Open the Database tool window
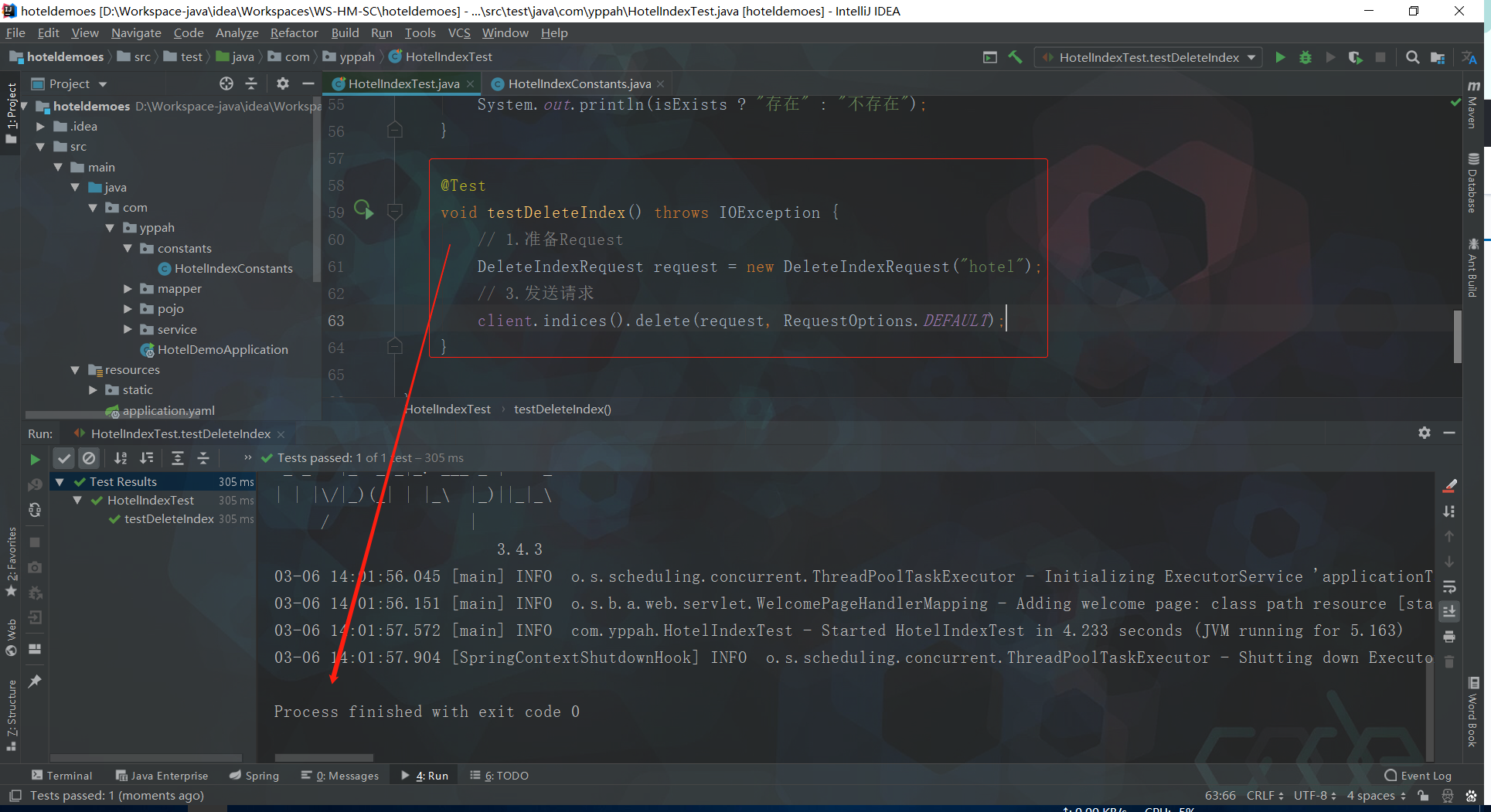Screen dimensions: 1491x812 [x=1473, y=183]
